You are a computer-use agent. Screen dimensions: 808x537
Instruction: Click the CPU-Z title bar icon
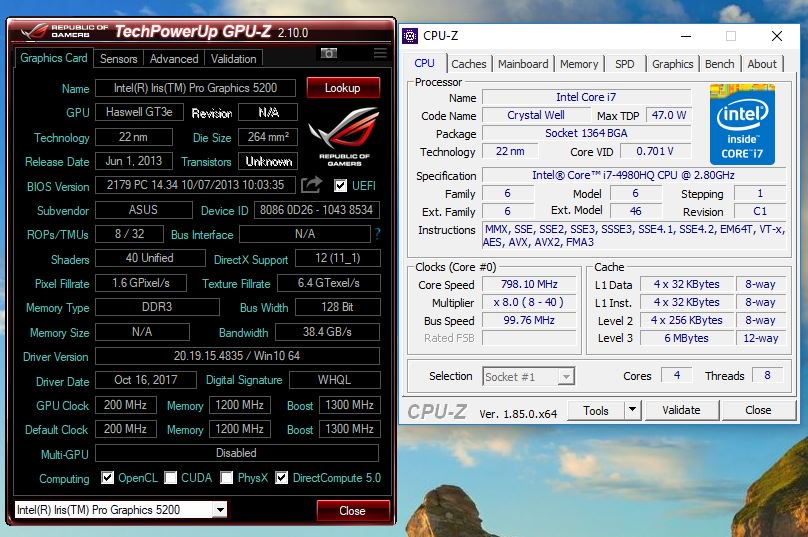click(x=410, y=36)
